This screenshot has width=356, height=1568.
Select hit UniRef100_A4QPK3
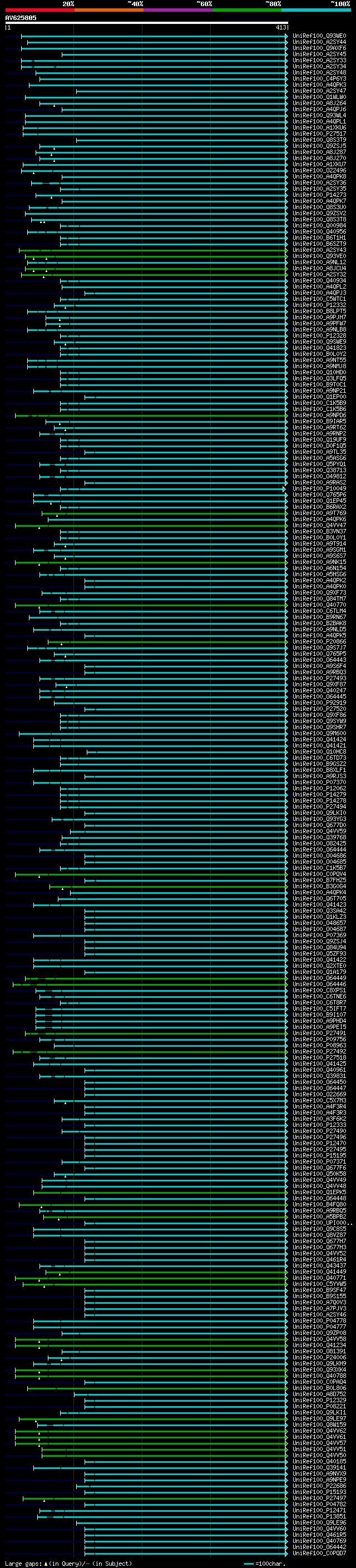click(x=319, y=85)
